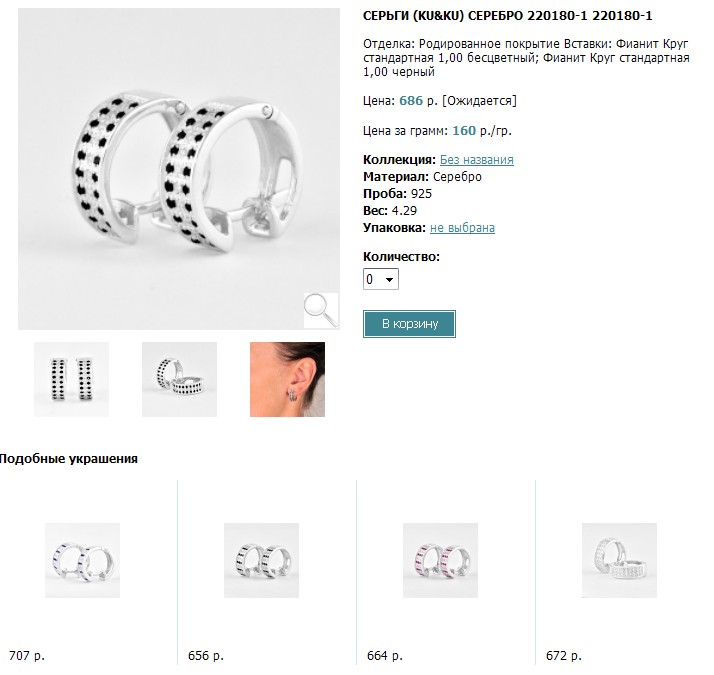Viewport: 714px width, 675px height.
Task: Select front-view earrings thumbnail
Action: pyautogui.click(x=71, y=379)
